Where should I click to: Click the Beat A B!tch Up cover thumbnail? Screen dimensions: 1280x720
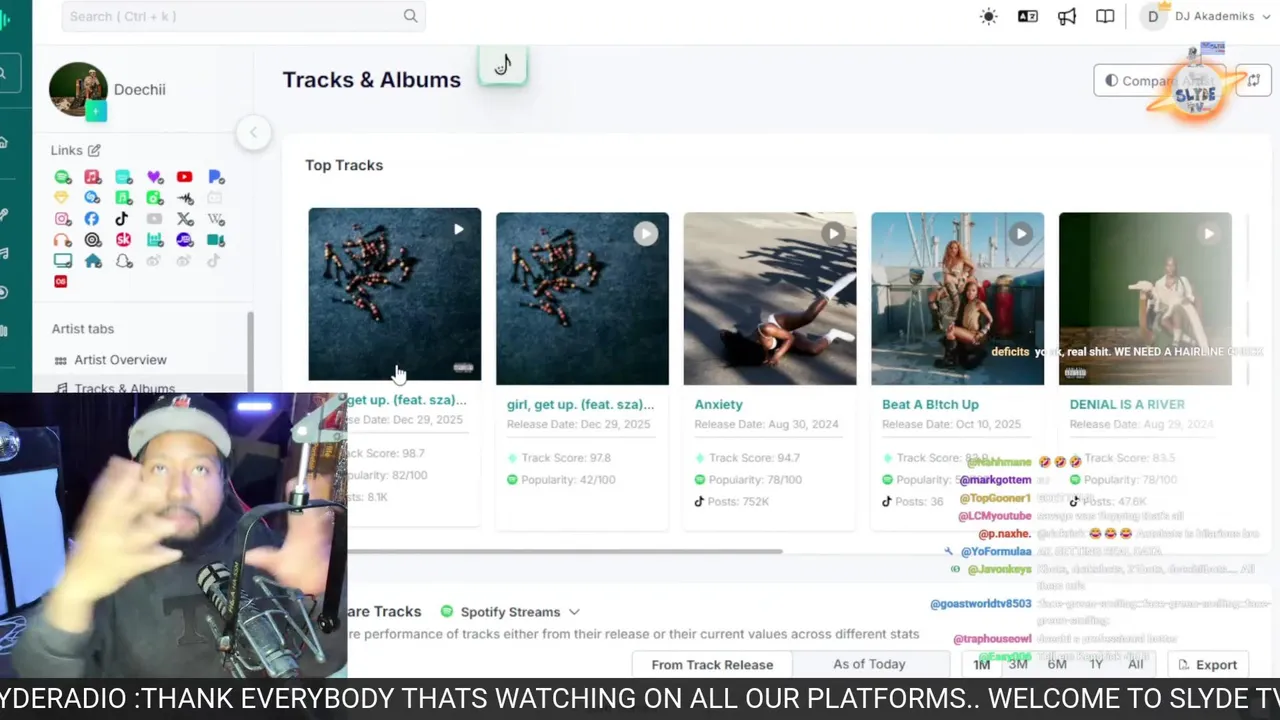(957, 298)
